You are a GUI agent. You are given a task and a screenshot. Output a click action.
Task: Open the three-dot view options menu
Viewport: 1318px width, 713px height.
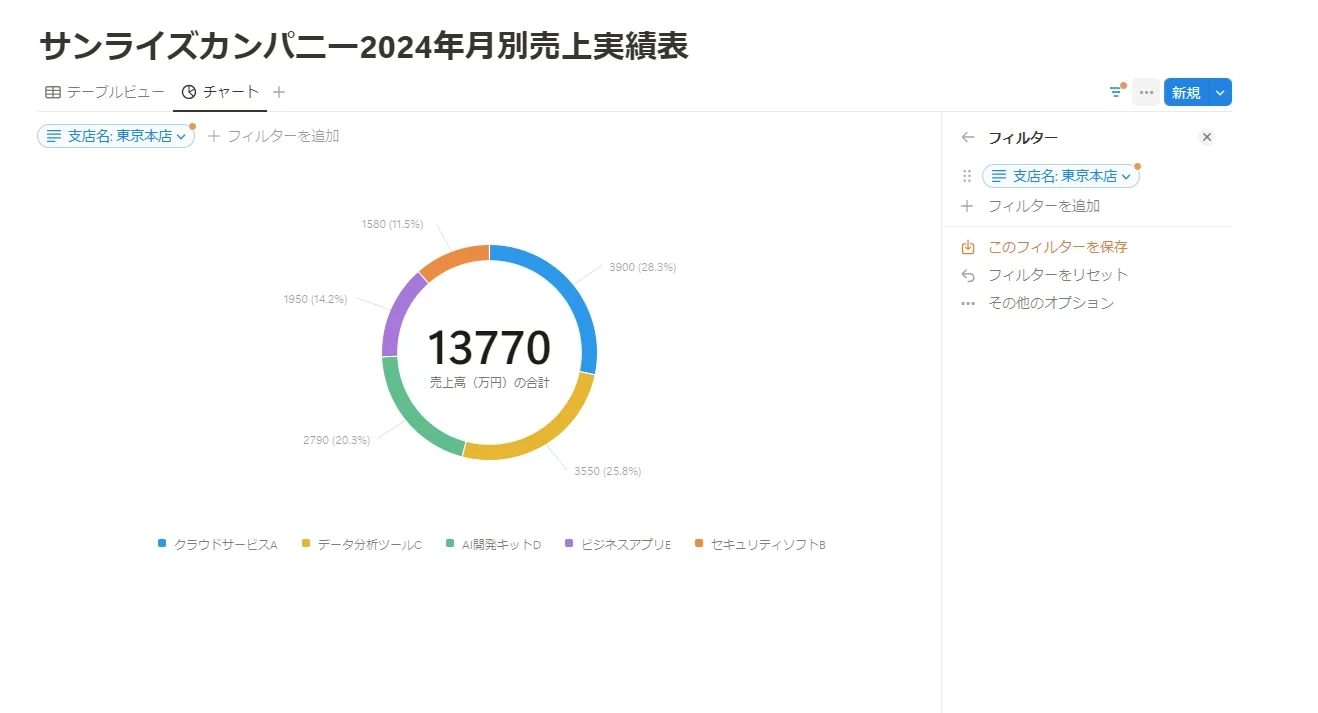pos(1146,92)
